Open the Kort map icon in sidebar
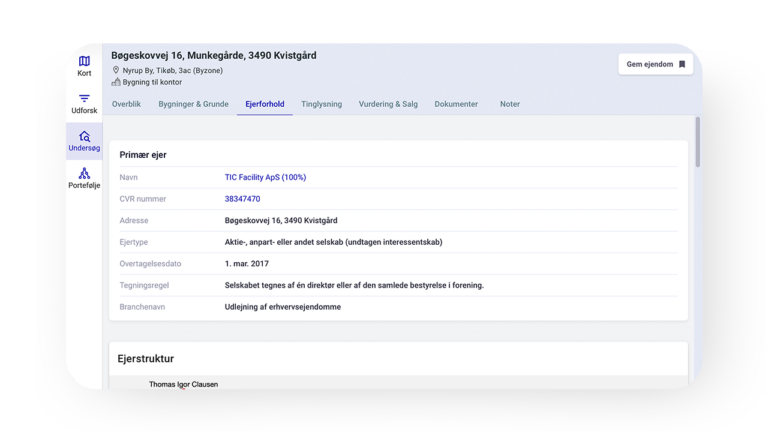The image size is (768, 432). (84, 62)
